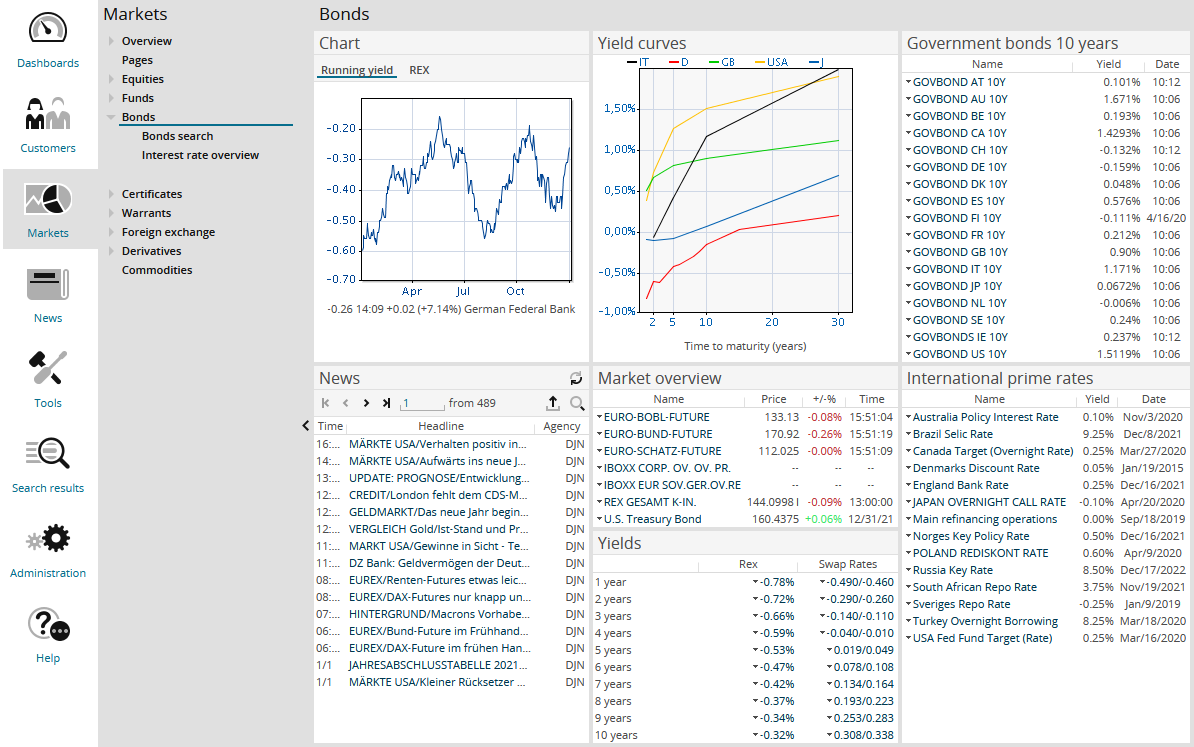The height and width of the screenshot is (747, 1194).
Task: Open the Customers section icon
Action: pyautogui.click(x=48, y=114)
